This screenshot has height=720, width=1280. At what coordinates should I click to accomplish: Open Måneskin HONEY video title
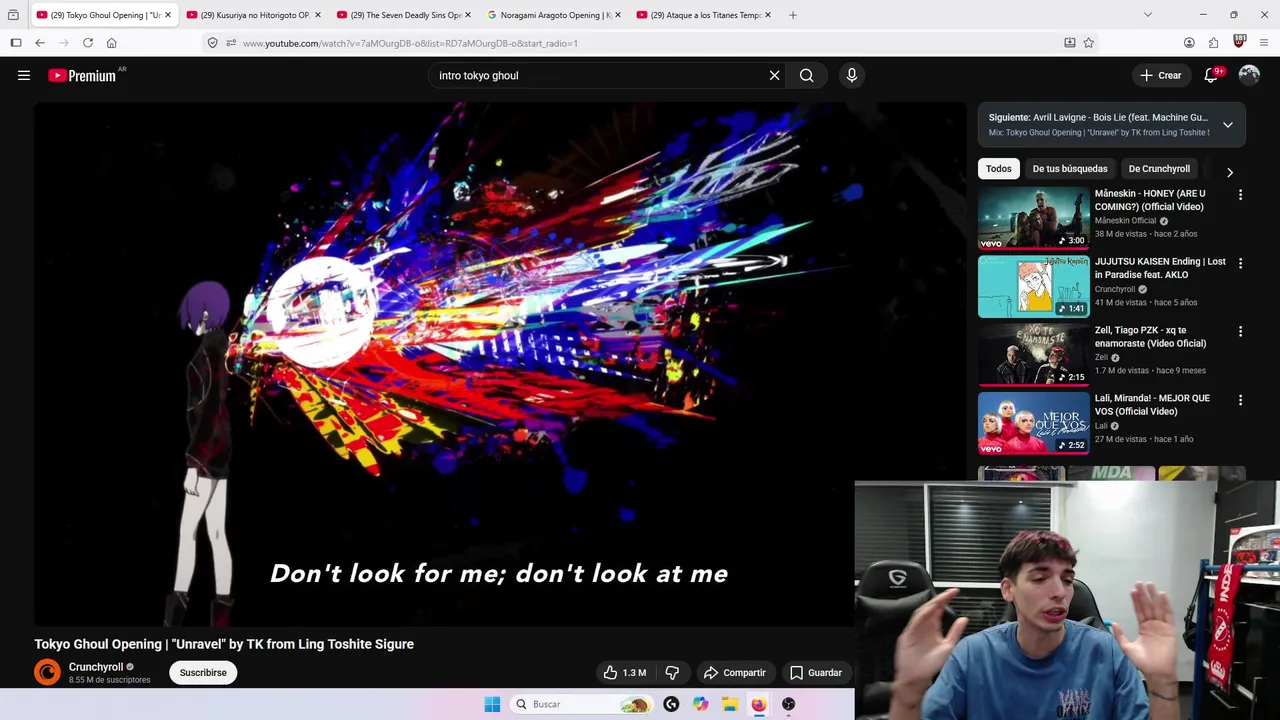click(1150, 200)
